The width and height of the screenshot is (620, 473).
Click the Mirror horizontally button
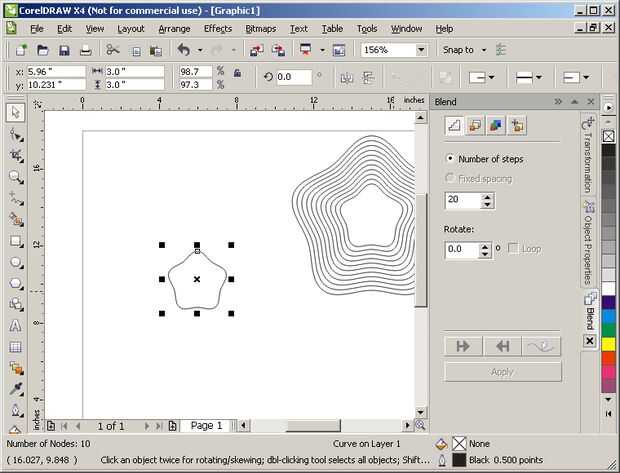[x=346, y=77]
